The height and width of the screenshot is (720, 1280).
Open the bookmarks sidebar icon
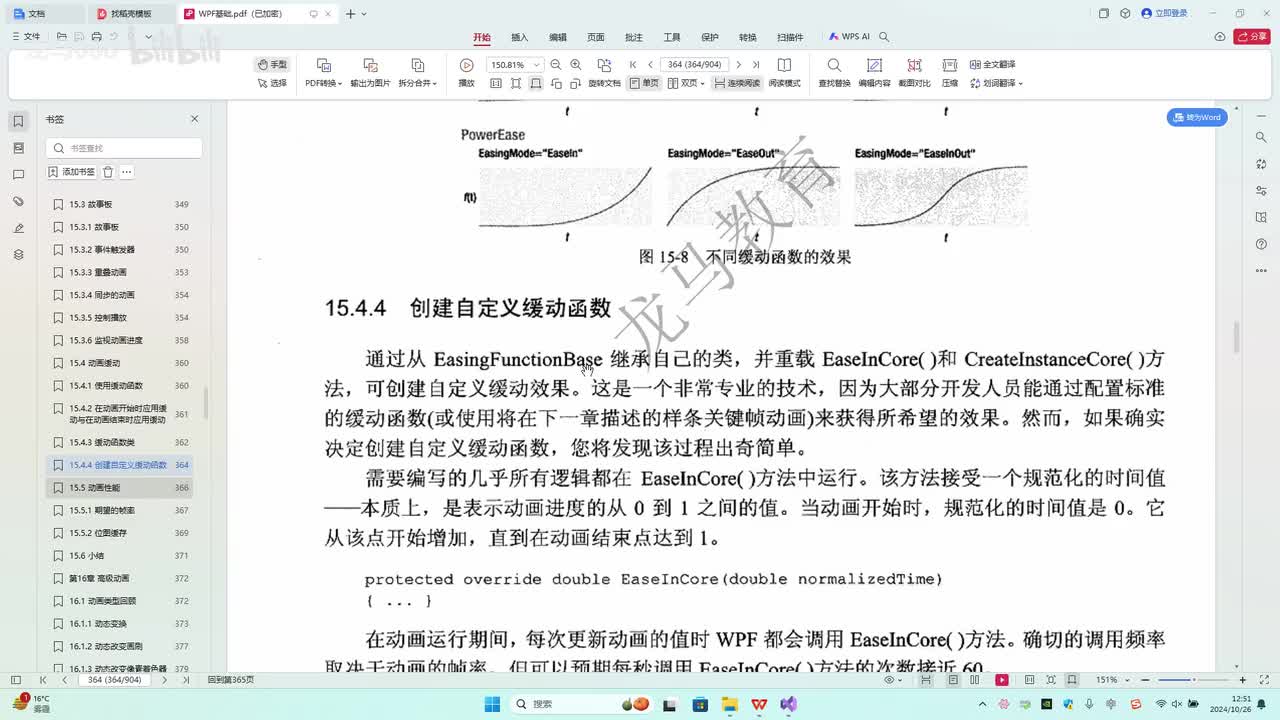[x=18, y=121]
